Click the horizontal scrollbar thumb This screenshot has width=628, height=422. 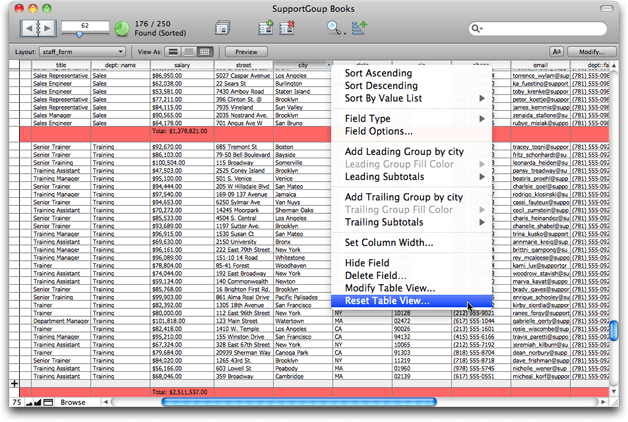point(299,402)
